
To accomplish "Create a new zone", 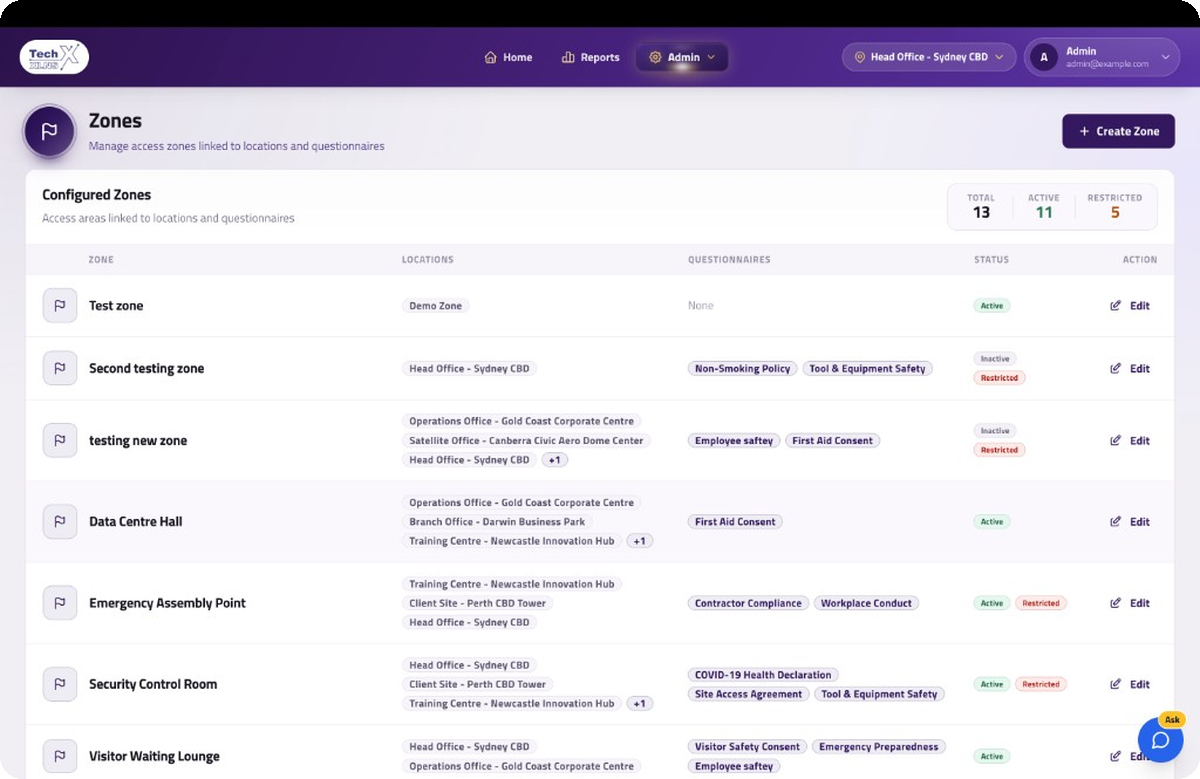I will point(1118,131).
